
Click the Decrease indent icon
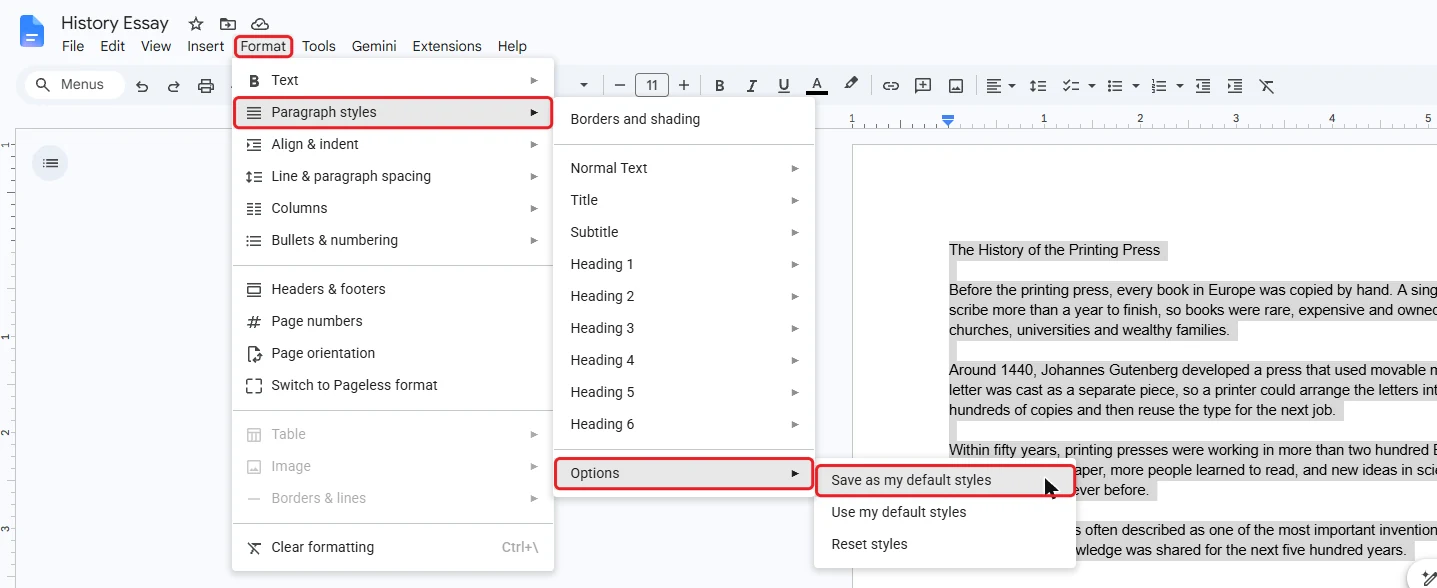coord(1203,86)
